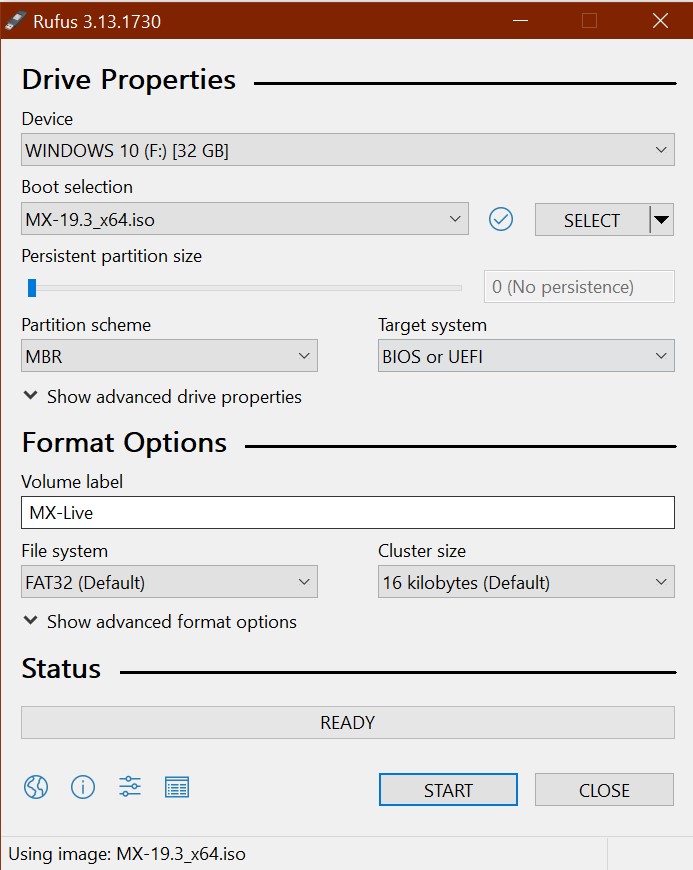Click the checksum checkmark icon

pos(500,219)
